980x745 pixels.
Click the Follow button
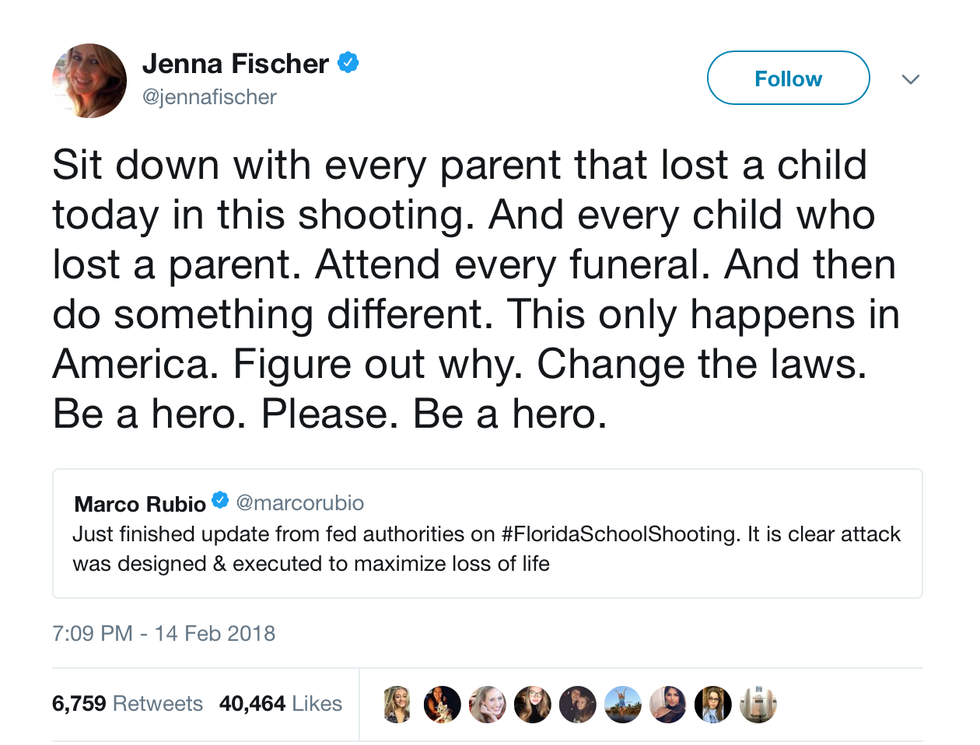click(788, 79)
